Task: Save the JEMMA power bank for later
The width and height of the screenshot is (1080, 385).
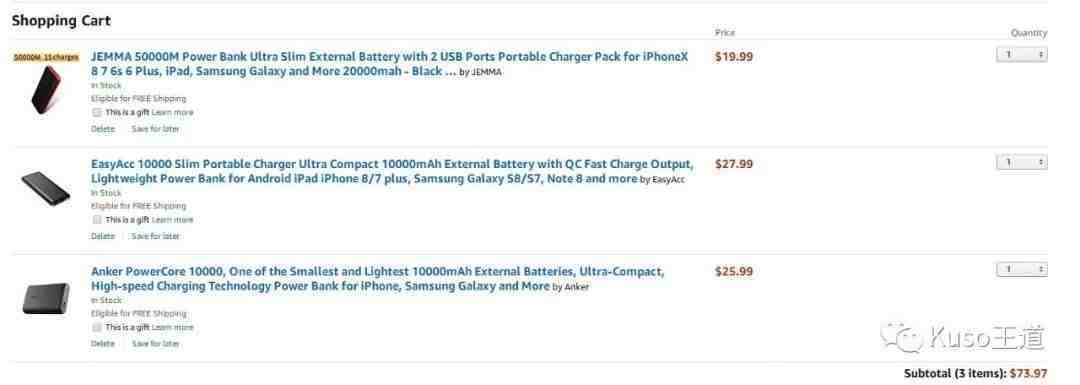Action: click(156, 129)
